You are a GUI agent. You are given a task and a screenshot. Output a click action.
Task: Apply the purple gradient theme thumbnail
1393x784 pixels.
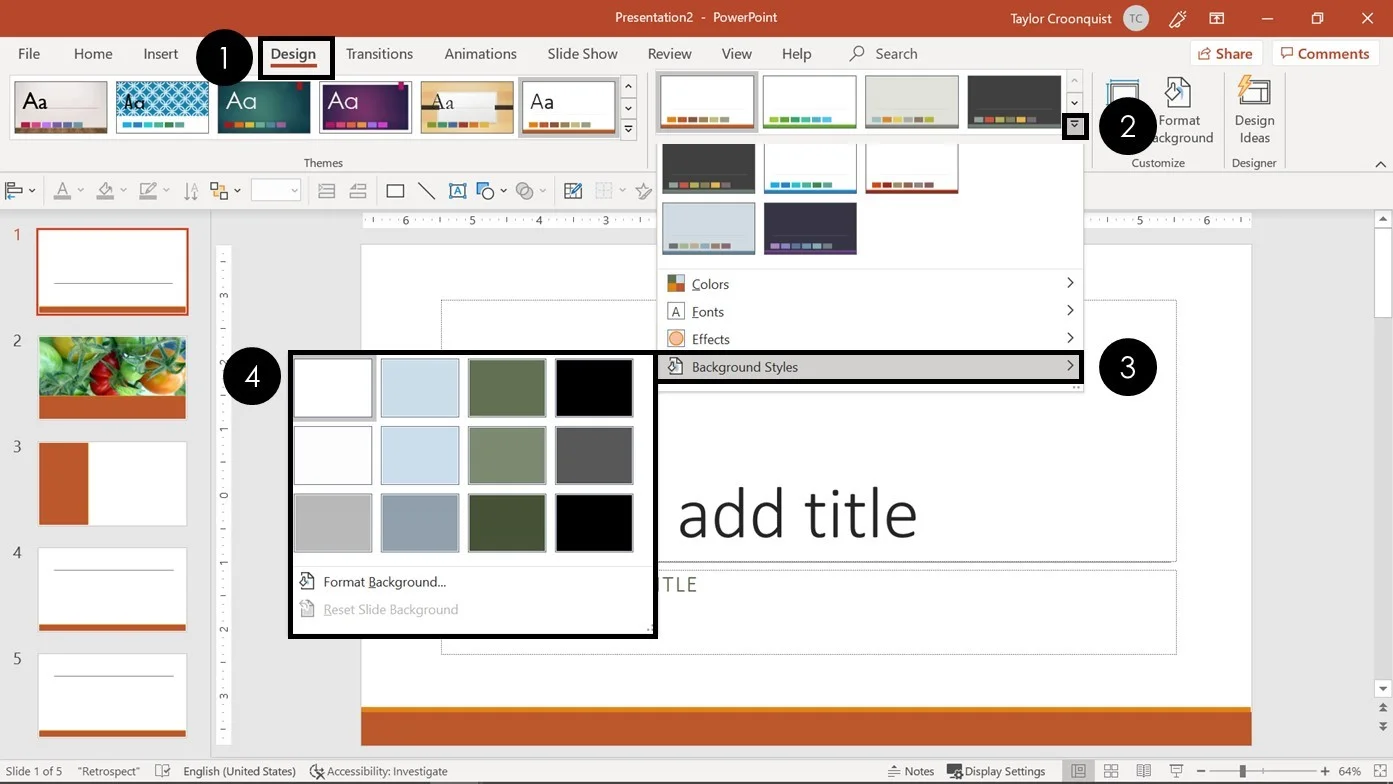pos(365,107)
